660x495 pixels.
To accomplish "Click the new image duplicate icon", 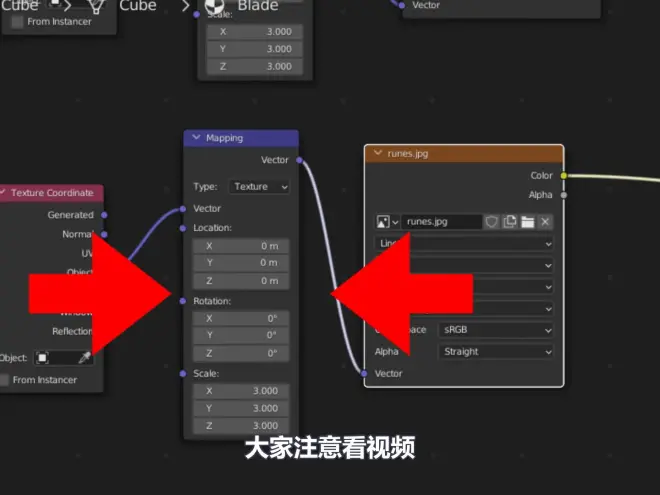I will [510, 222].
